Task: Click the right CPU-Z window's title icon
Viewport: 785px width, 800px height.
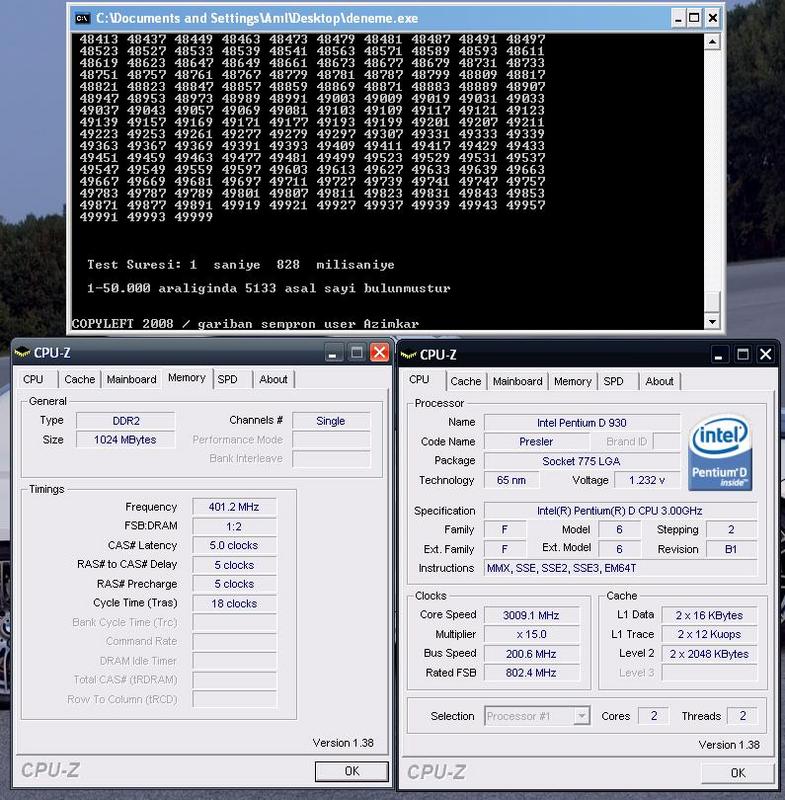Action: (x=409, y=354)
